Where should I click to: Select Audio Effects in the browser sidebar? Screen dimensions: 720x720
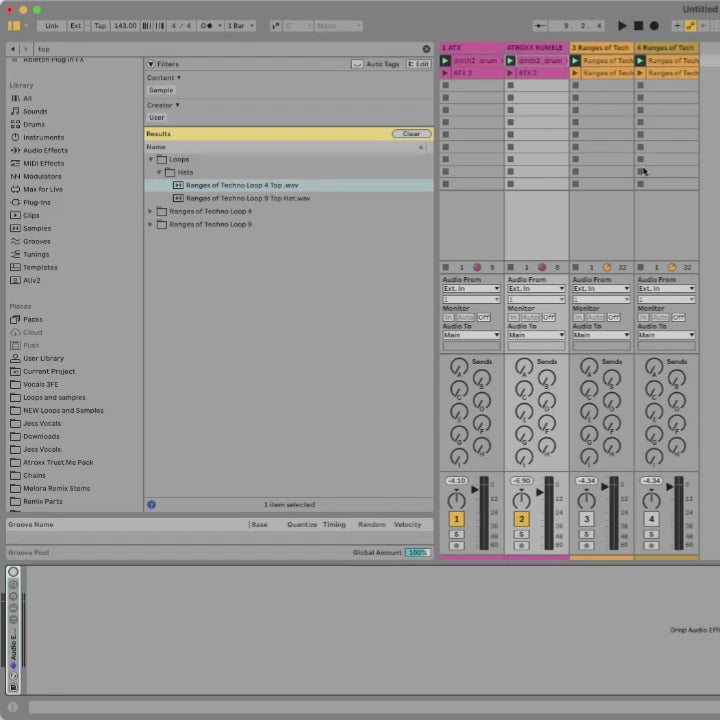tap(45, 150)
